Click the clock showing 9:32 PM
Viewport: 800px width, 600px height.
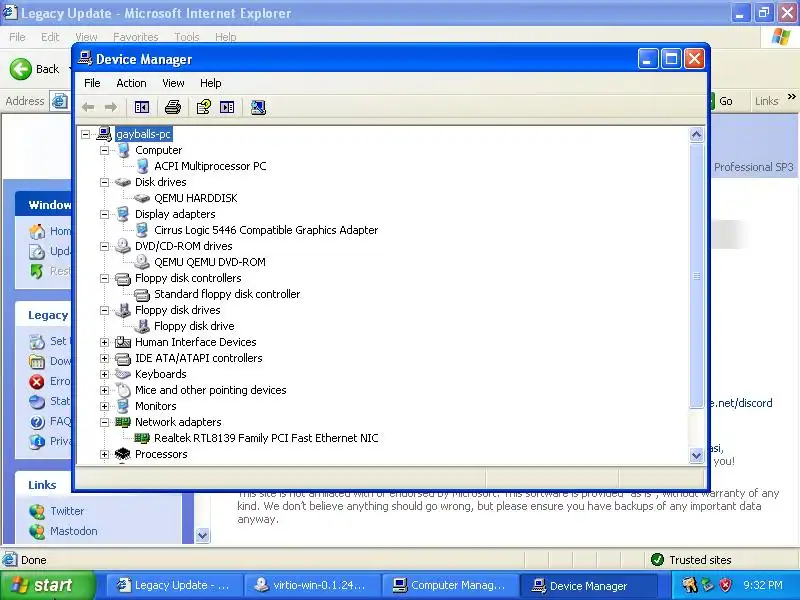(763, 585)
